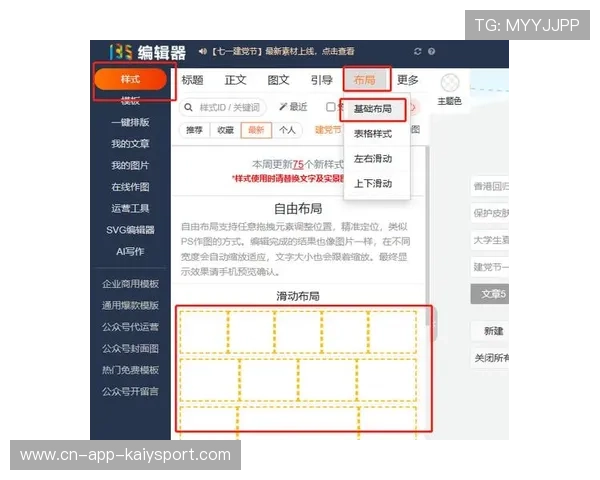Screen dimensions: 600x480
Task: Open the 更多 tab
Action: (408, 80)
